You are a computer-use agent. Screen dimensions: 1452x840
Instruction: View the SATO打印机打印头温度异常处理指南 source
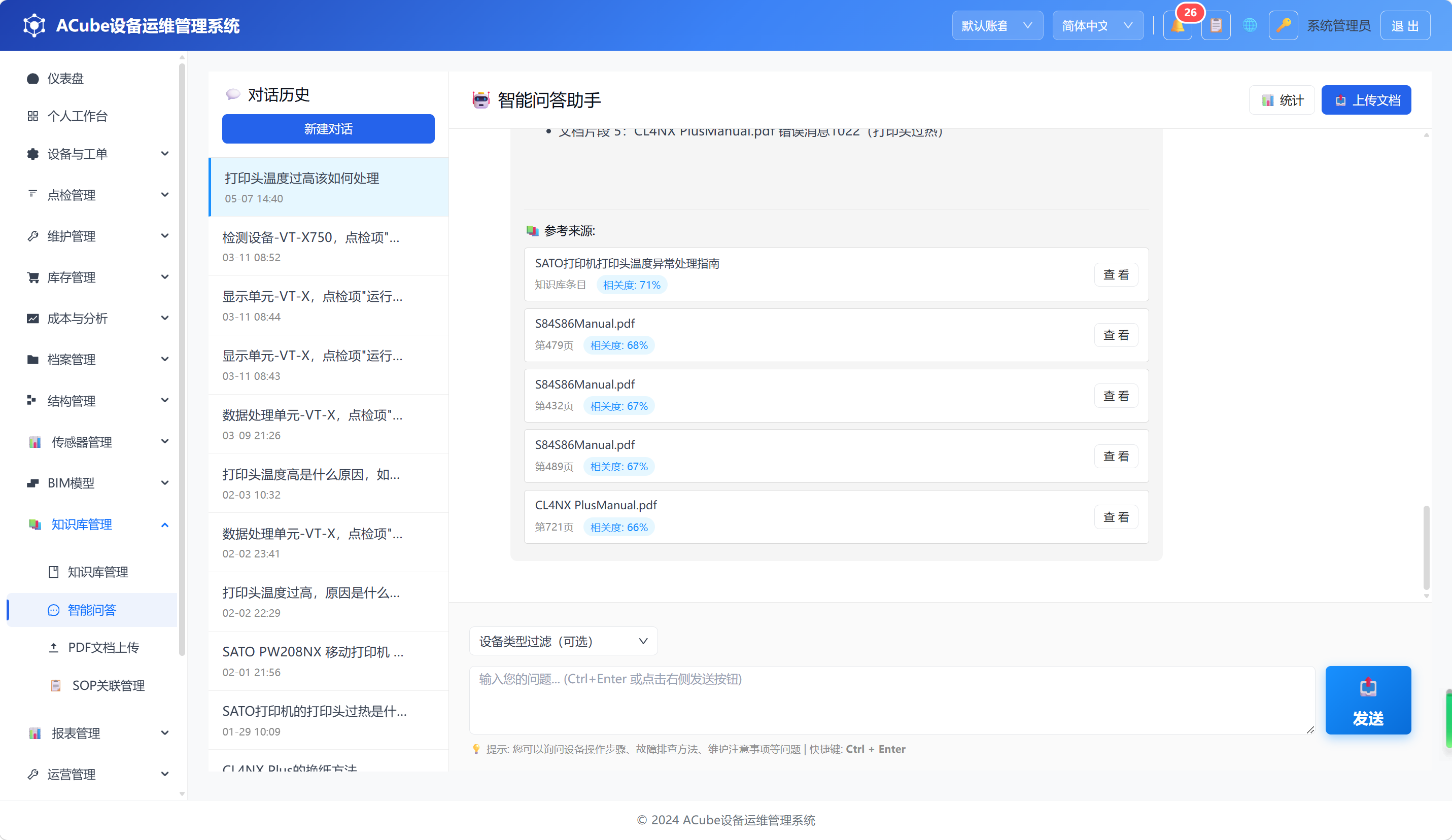click(x=1116, y=275)
